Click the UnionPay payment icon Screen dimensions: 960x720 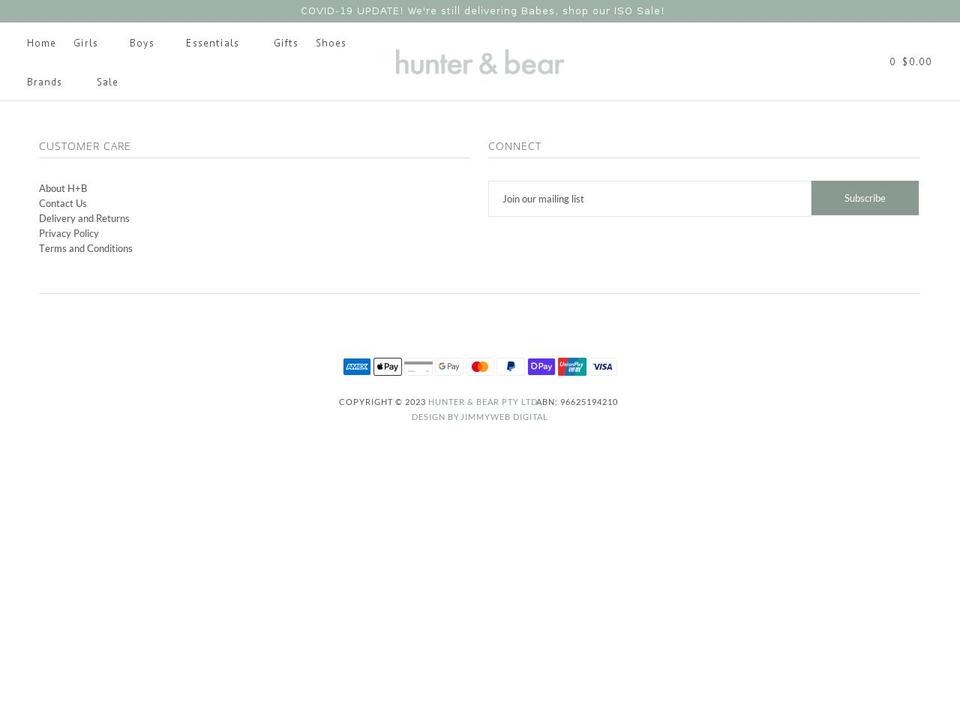click(571, 366)
